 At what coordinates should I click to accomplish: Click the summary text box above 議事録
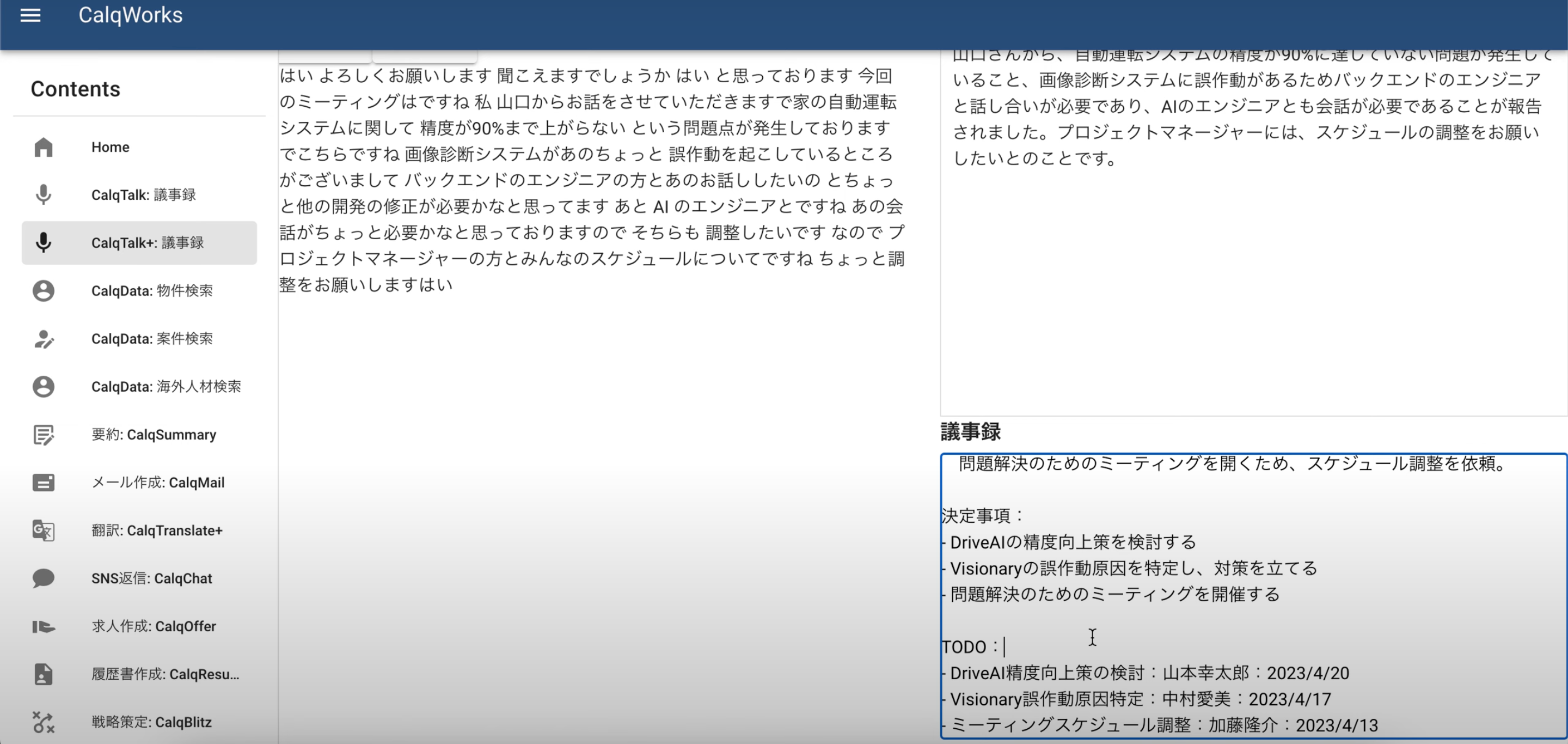(x=1253, y=274)
